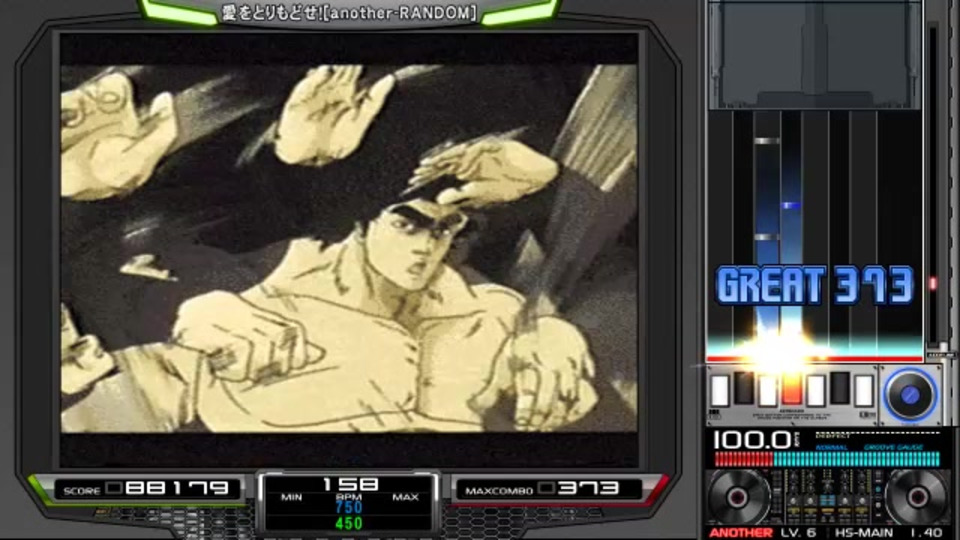Click the song title 愛をとりもどせ![another-RANDOM]
The height and width of the screenshot is (540, 960).
point(350,12)
